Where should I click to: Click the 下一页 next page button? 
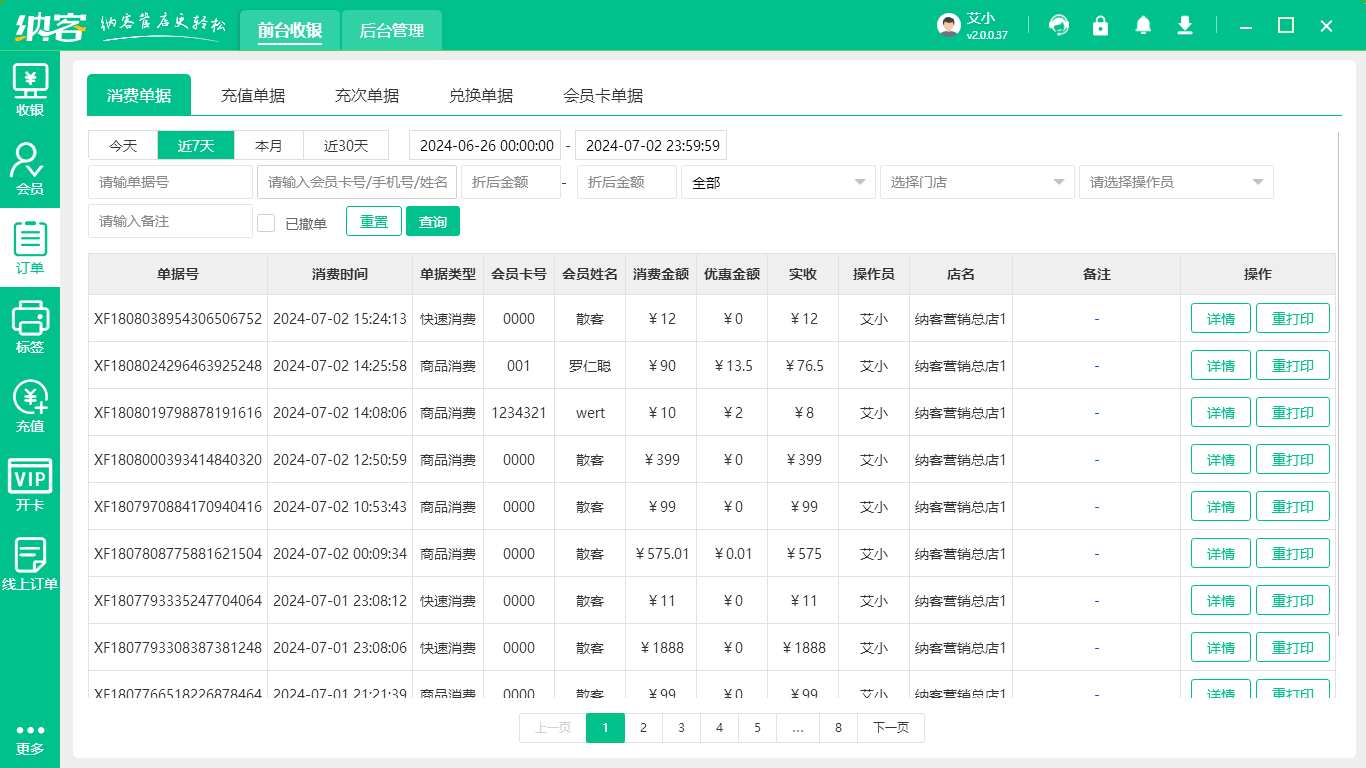pos(891,728)
